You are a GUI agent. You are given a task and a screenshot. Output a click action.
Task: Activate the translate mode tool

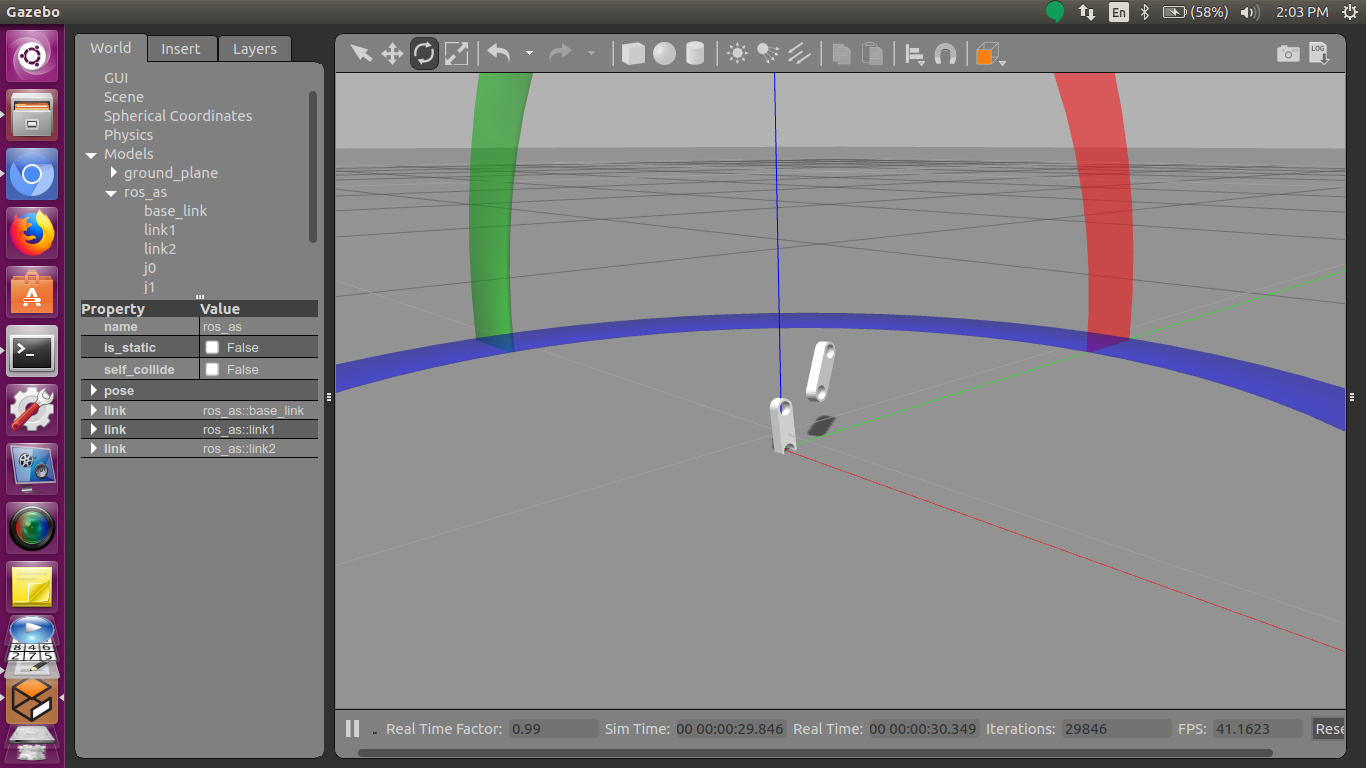tap(392, 53)
